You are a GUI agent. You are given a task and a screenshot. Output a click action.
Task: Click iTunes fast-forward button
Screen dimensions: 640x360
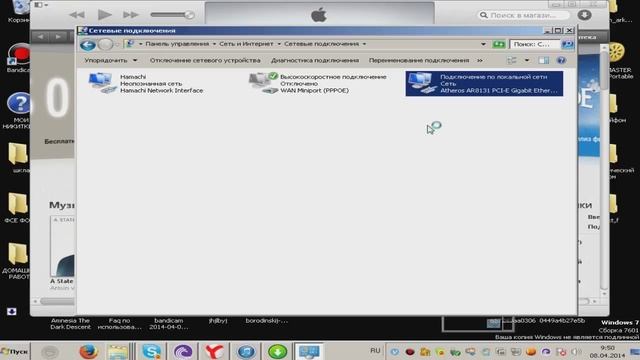[131, 15]
